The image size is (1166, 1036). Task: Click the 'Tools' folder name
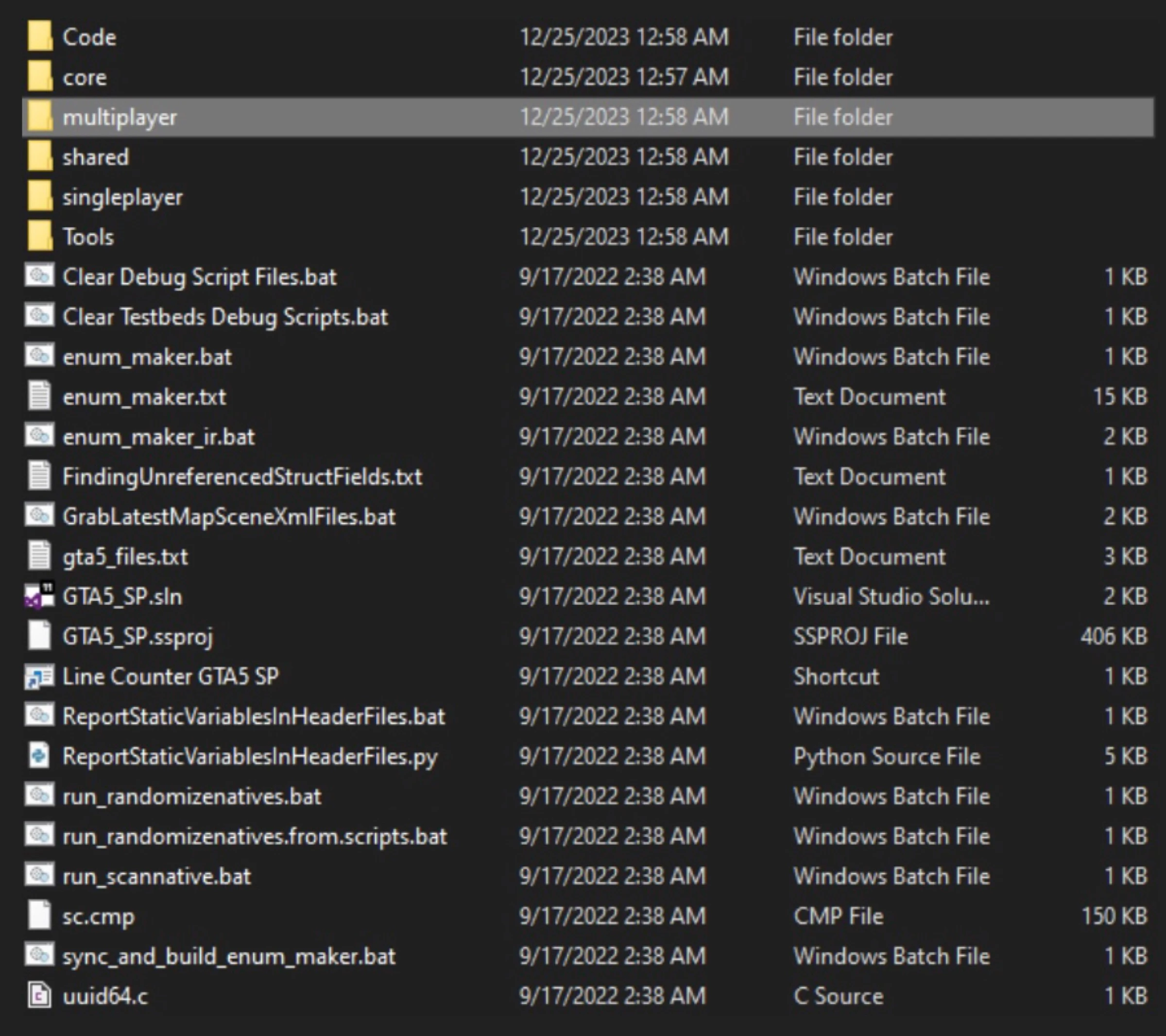(88, 237)
